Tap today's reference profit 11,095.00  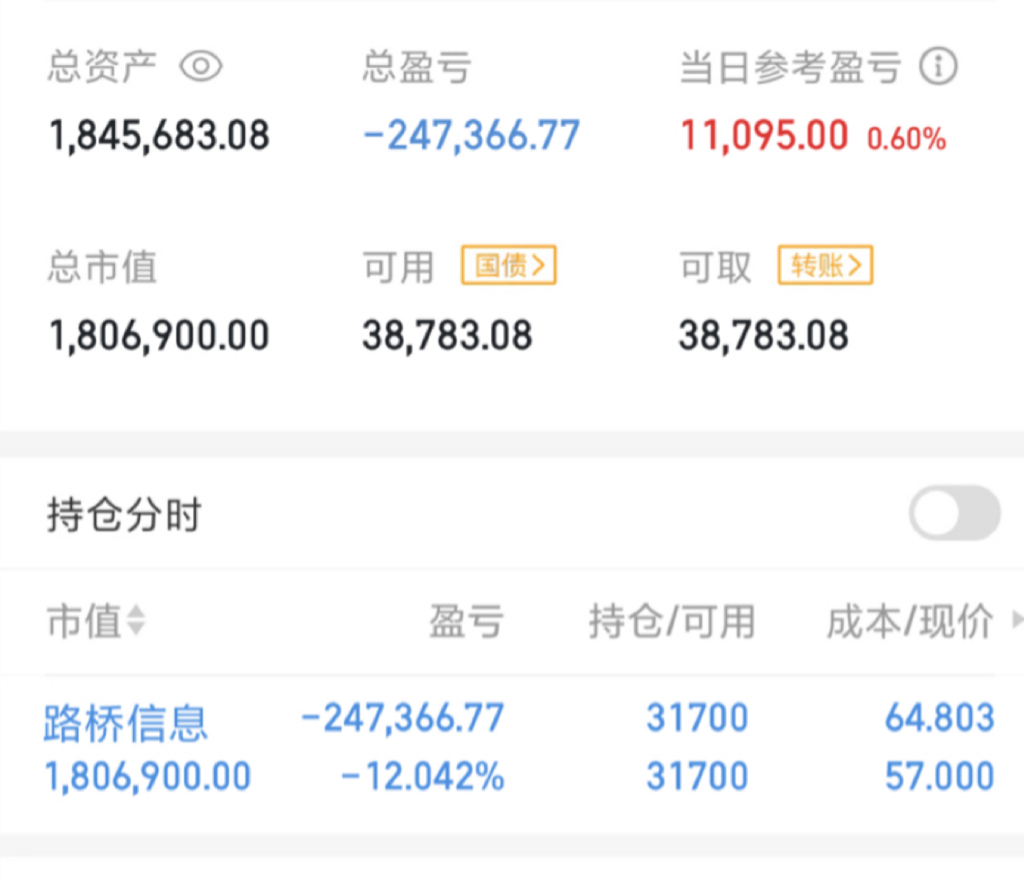point(765,135)
